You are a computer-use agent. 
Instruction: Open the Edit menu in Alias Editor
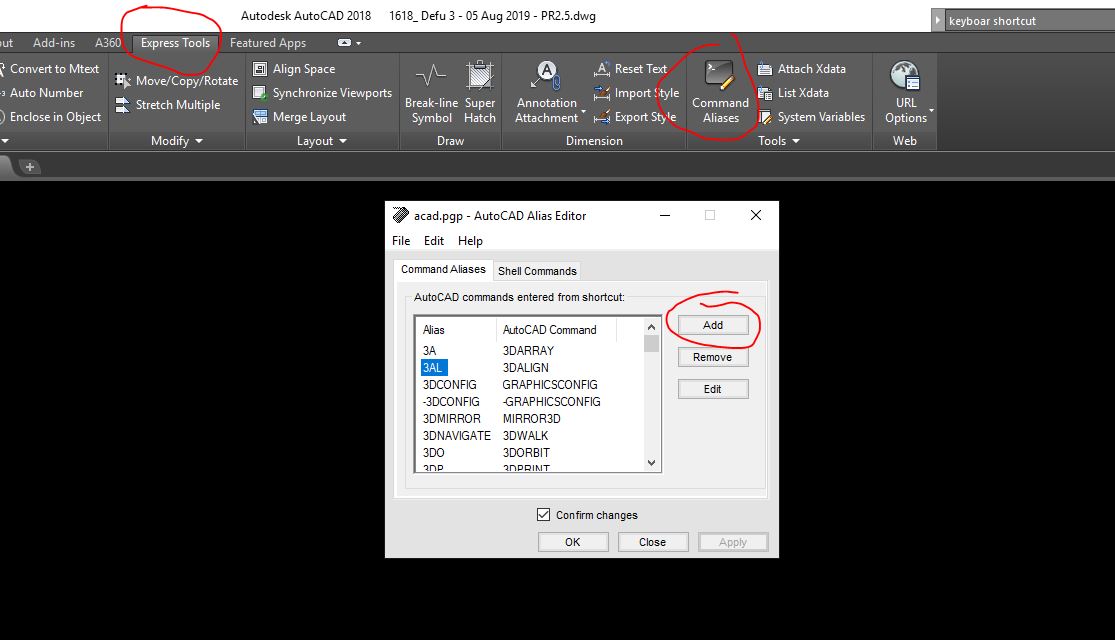click(434, 240)
